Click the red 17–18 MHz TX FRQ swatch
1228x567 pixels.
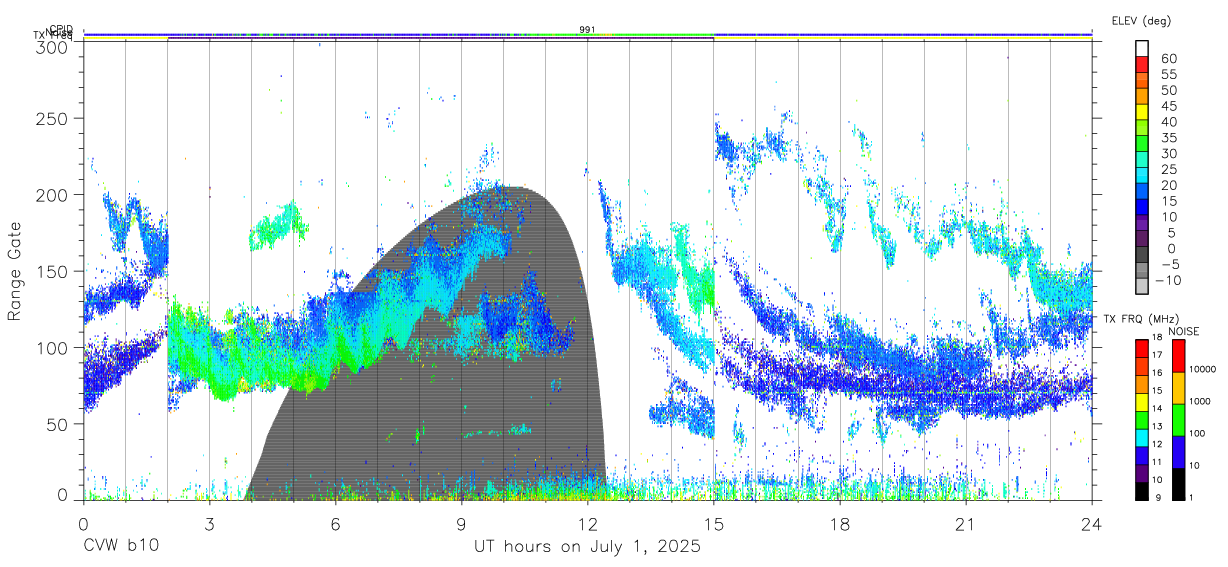(x=1142, y=348)
